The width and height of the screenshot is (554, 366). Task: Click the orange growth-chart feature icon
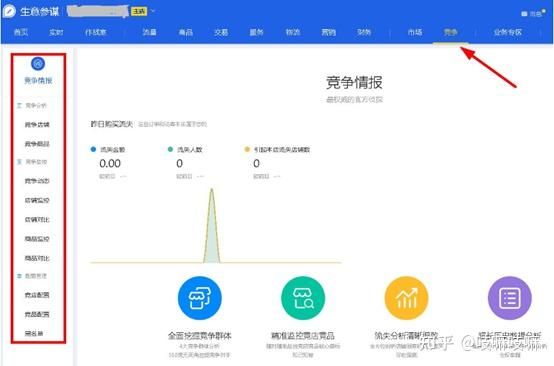tap(406, 298)
